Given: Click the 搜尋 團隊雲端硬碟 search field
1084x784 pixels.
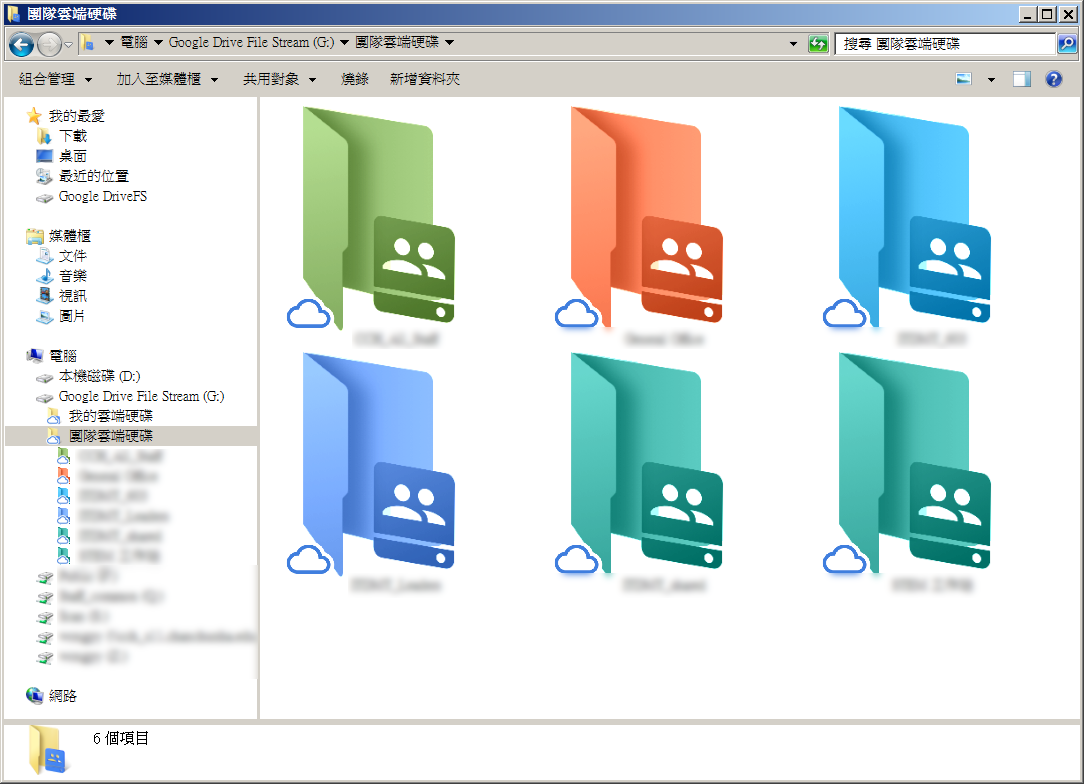Looking at the screenshot, I should 944,44.
